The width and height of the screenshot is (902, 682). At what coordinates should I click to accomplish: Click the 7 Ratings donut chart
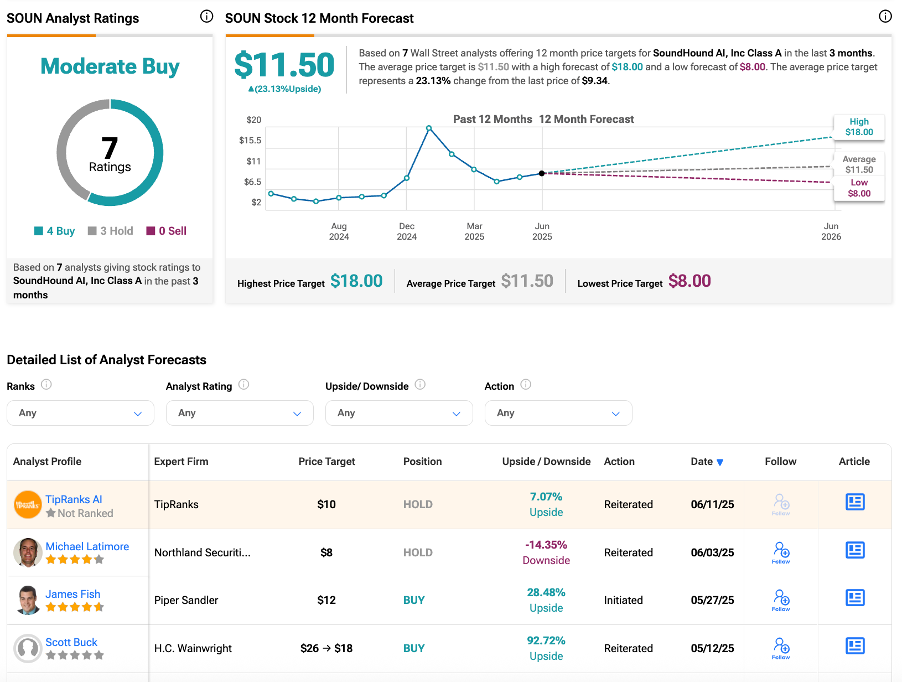[110, 152]
